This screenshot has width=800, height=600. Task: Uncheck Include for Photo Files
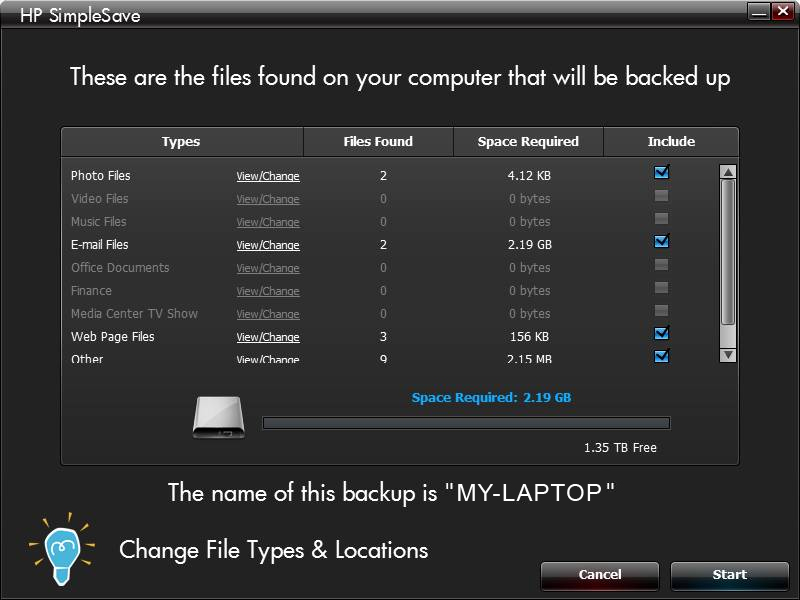pos(661,172)
